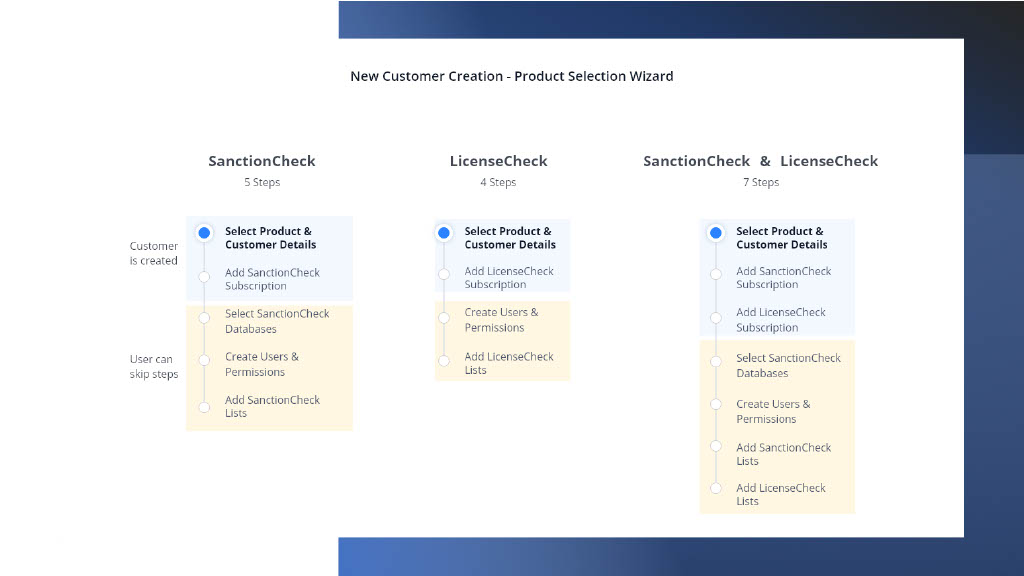Click the 'Customer is created' annotation
This screenshot has width=1024, height=576.
153,253
